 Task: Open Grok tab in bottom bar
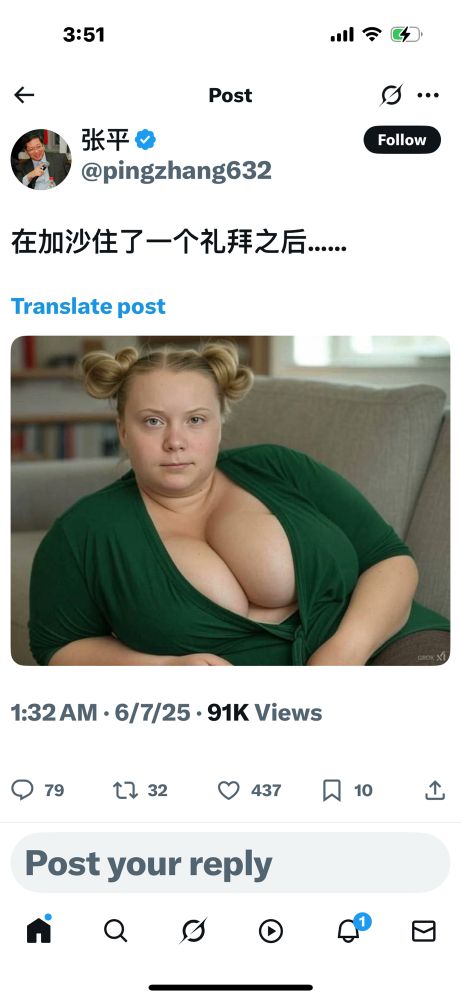pyautogui.click(x=193, y=931)
